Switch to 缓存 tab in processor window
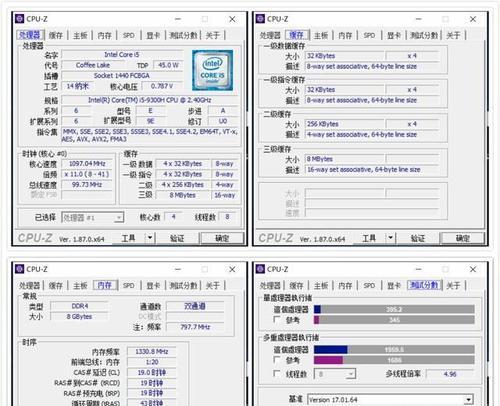Viewport: 500px width, 406px height. tap(55, 35)
